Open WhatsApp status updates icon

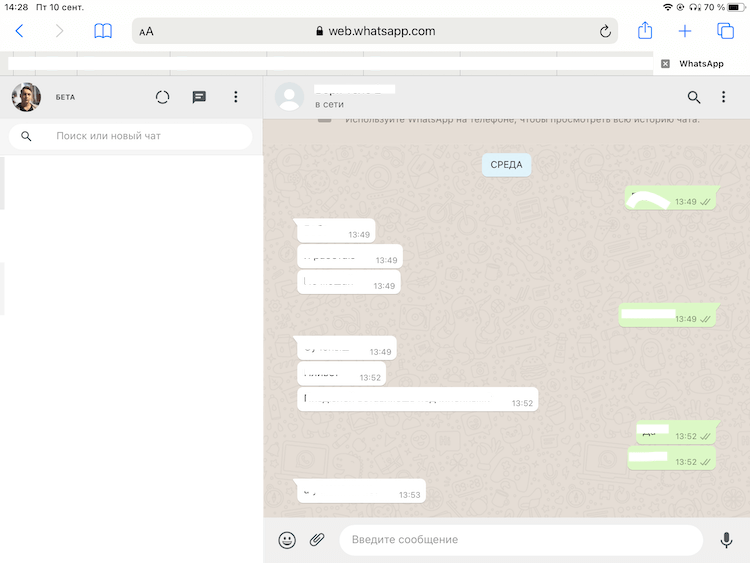pyautogui.click(x=163, y=97)
